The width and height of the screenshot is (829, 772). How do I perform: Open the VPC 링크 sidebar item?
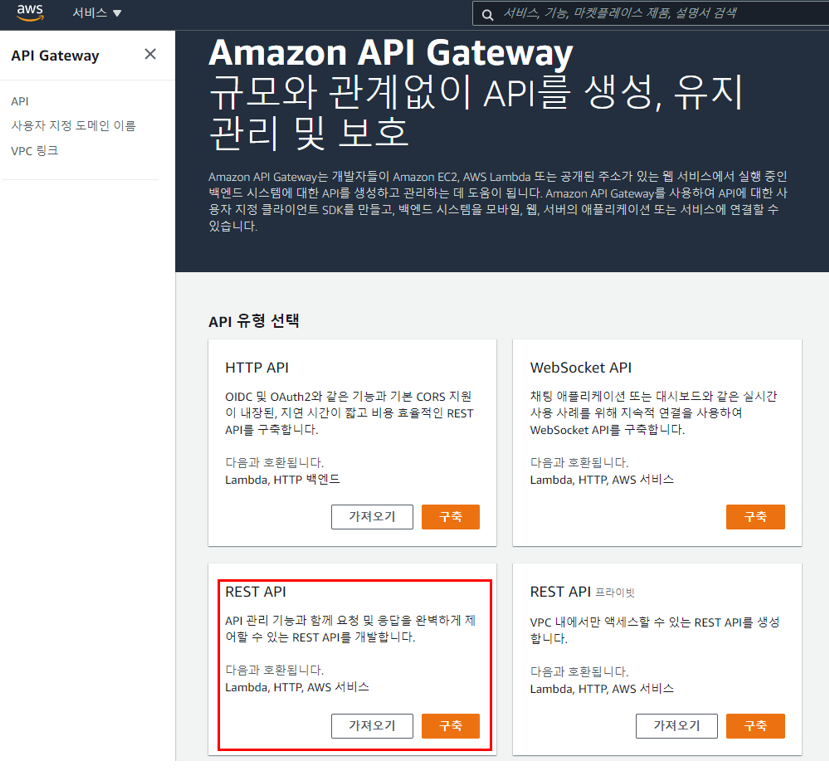tap(34, 151)
